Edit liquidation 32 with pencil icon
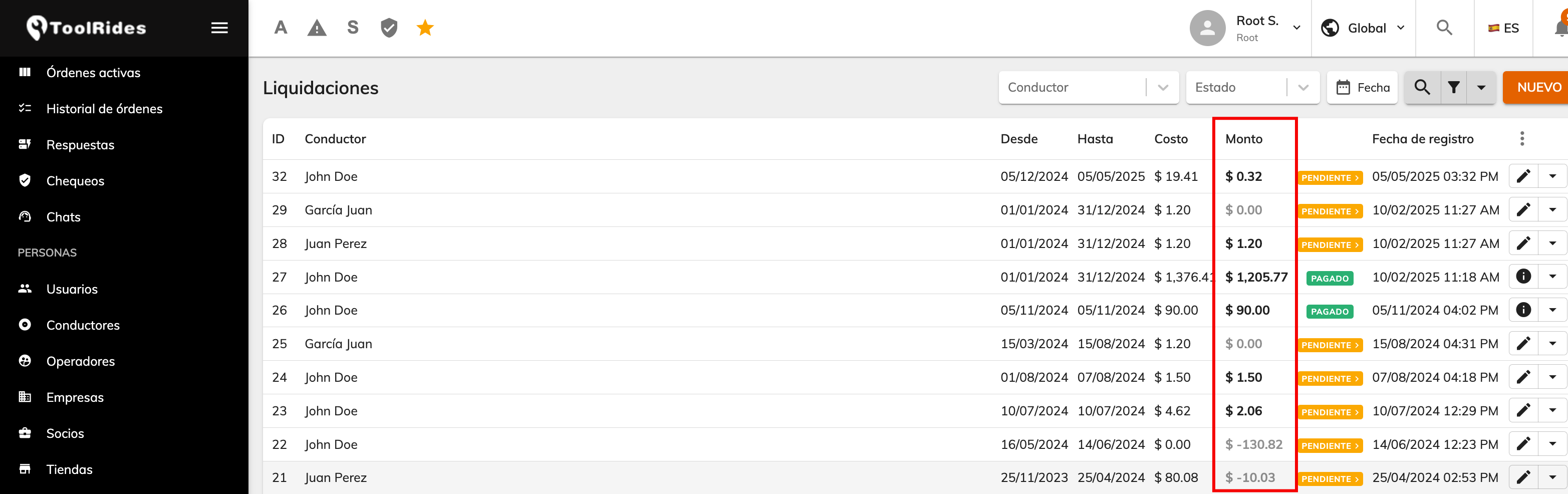 pos(1523,177)
